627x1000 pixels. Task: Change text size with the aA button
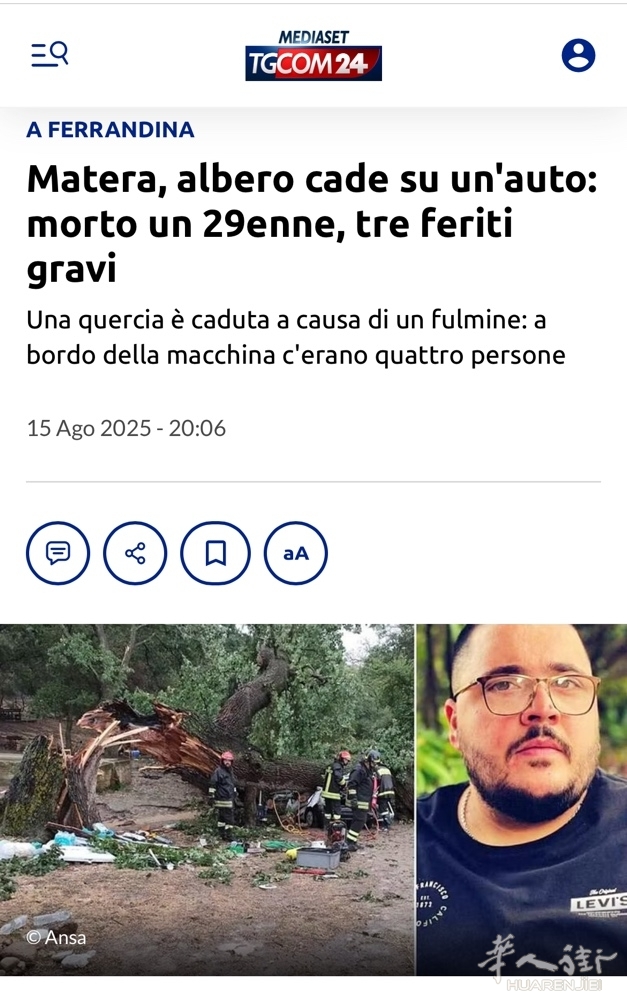296,553
